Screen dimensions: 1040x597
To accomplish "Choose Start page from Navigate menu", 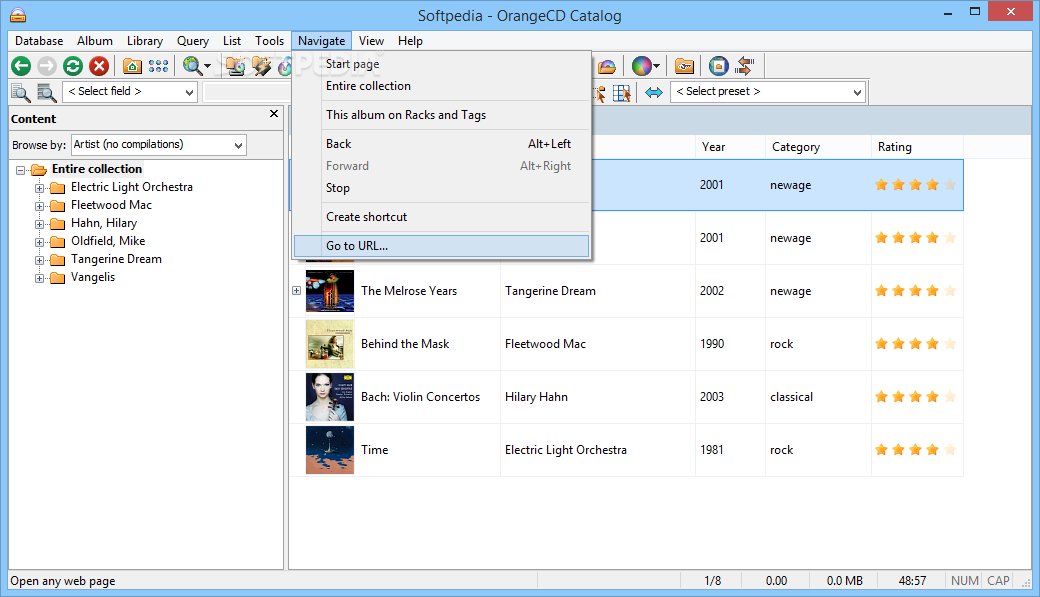I will click(441, 64).
